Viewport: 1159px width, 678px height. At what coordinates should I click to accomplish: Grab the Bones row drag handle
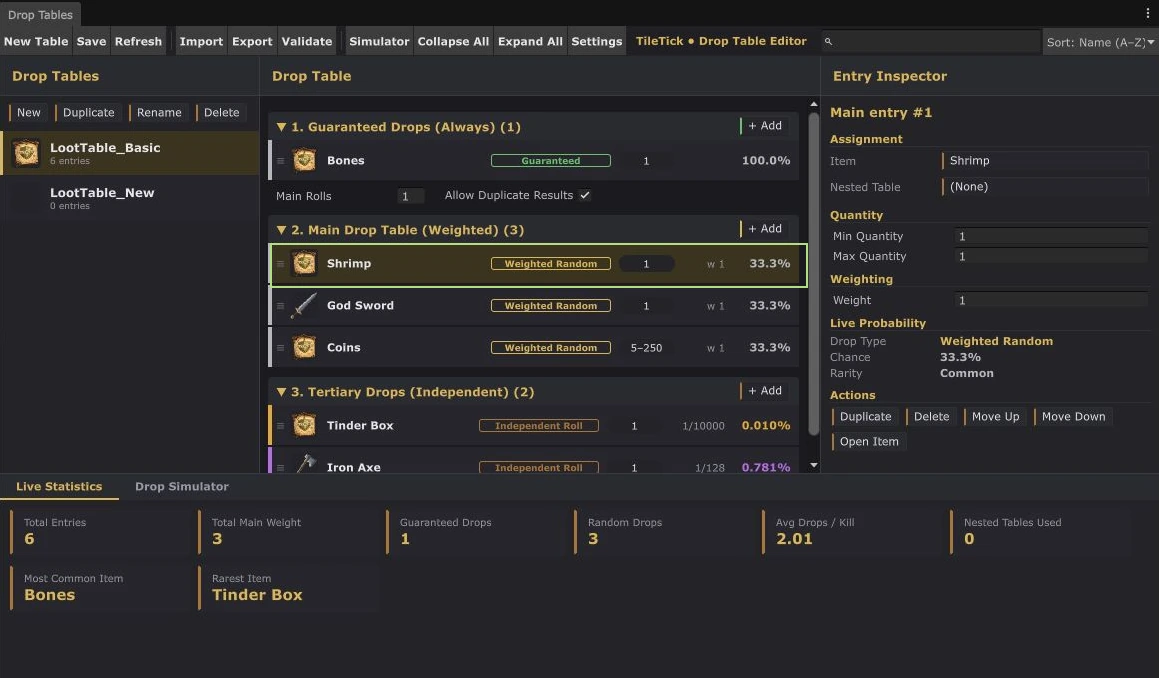point(280,160)
